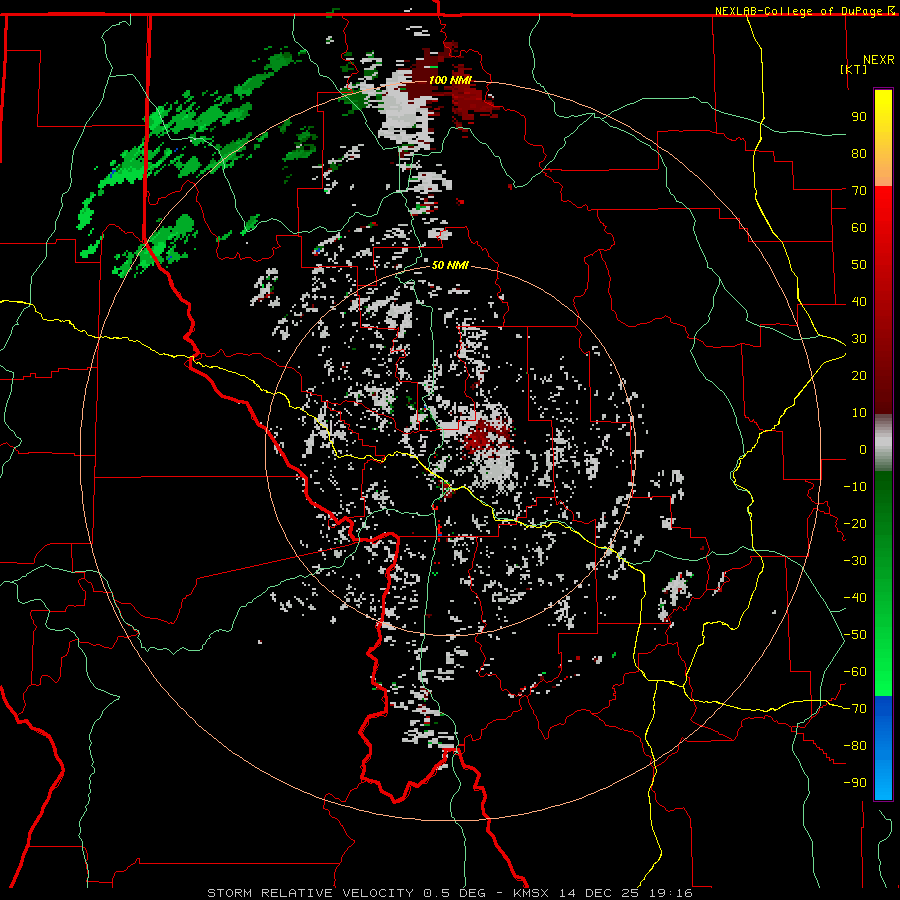The width and height of the screenshot is (900, 900).
Task: Click the -90 value on velocity scale
Action: click(855, 783)
